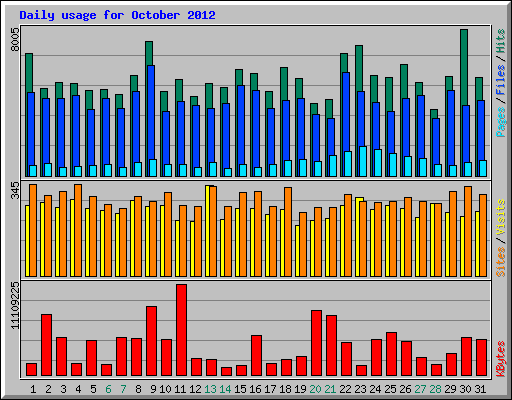This screenshot has width=512, height=400.
Task: Select day 18 label on the x-axis
Action: click(285, 389)
